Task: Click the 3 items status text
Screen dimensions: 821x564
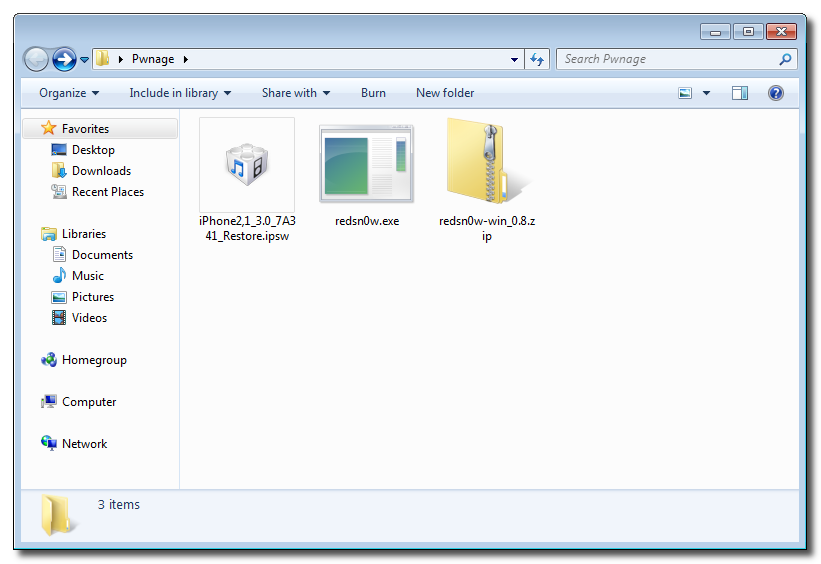Action: (x=119, y=504)
